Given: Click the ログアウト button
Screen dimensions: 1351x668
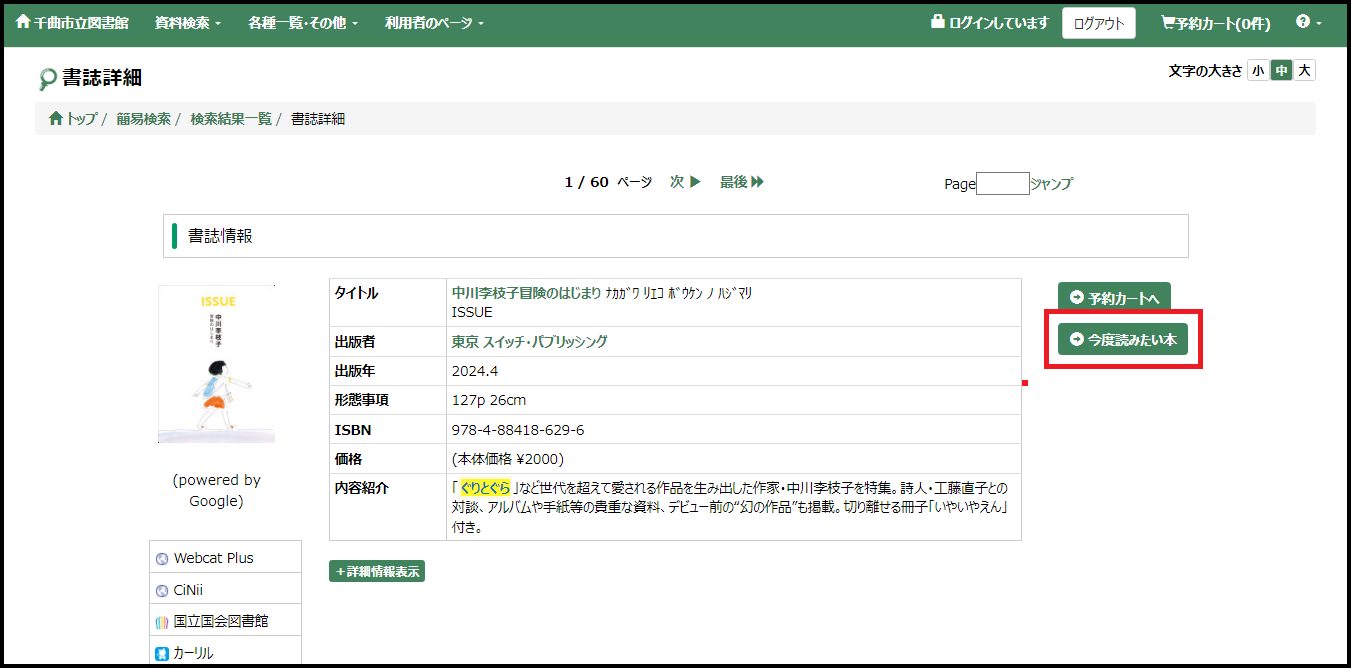Looking at the screenshot, I should tap(1098, 23).
